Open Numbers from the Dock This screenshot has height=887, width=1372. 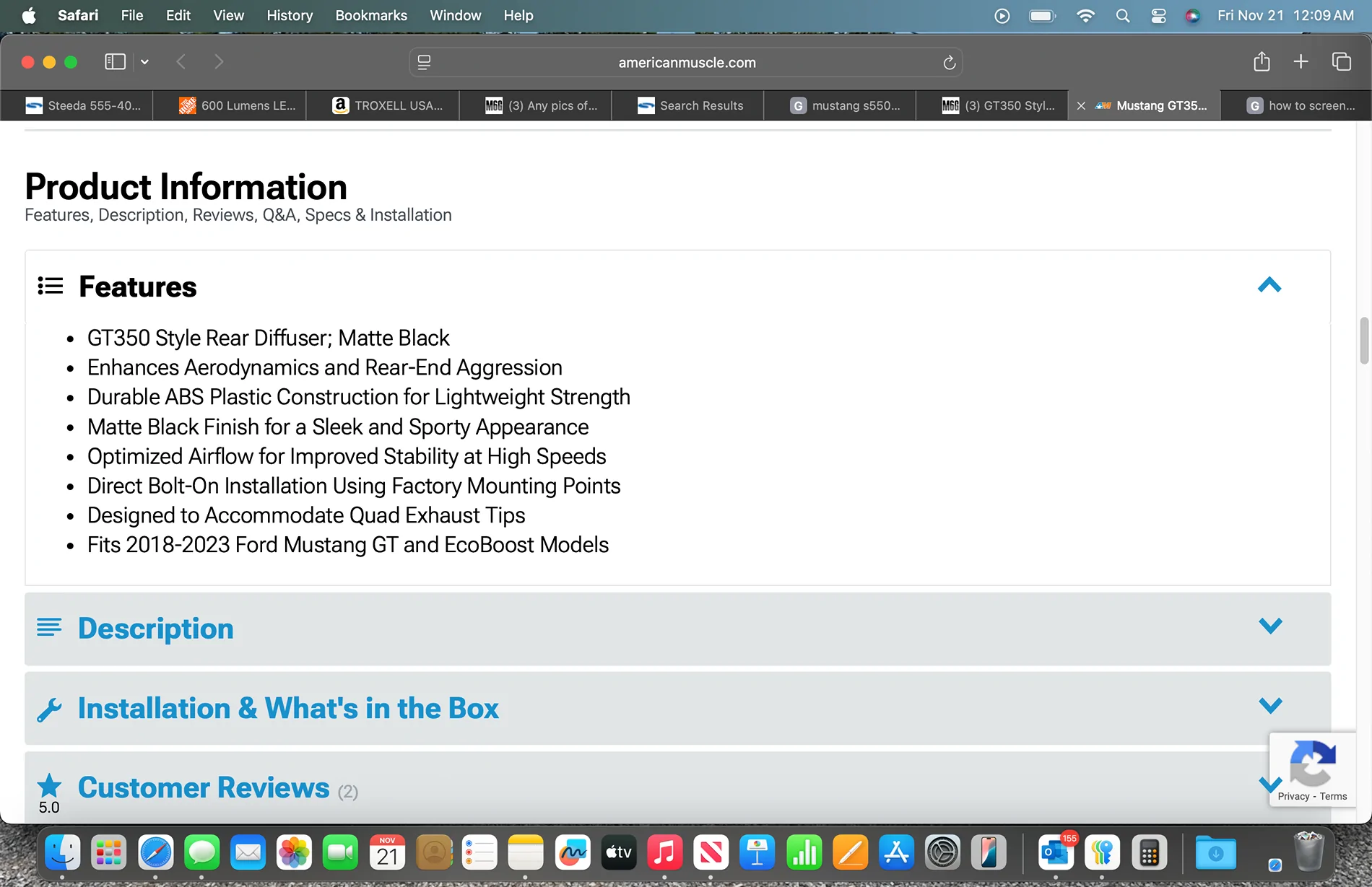point(804,853)
